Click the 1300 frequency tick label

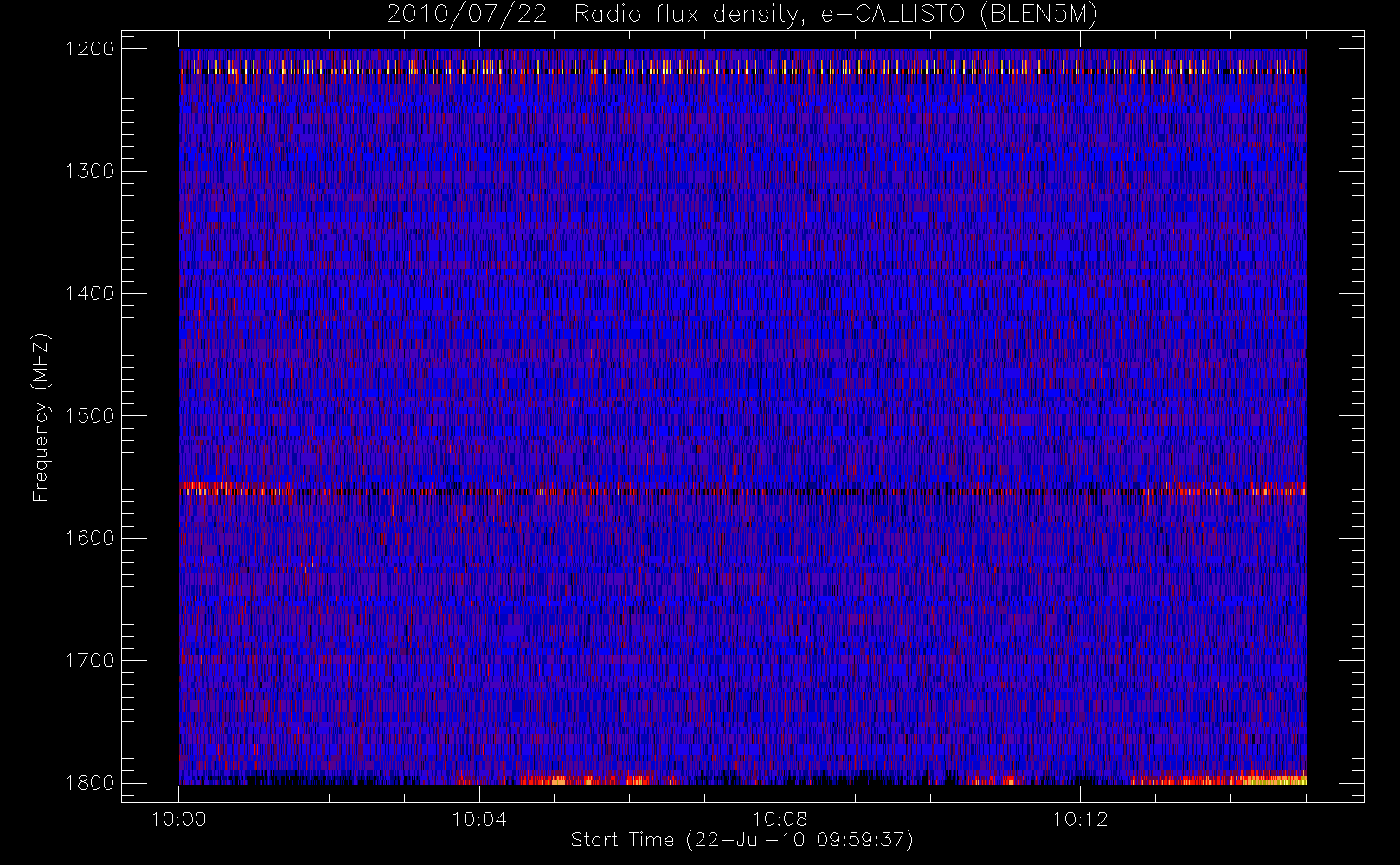(90, 171)
